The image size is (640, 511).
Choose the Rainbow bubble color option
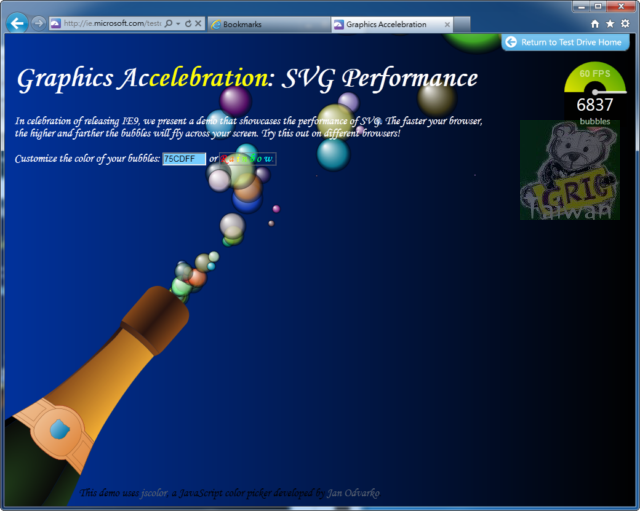[x=248, y=159]
